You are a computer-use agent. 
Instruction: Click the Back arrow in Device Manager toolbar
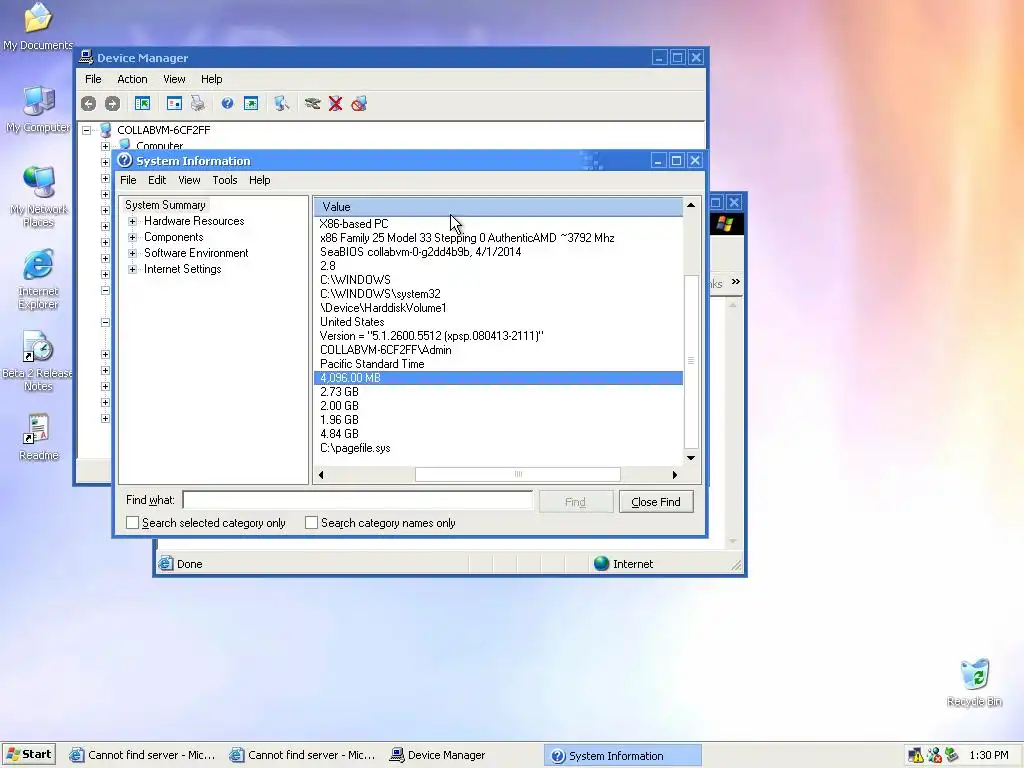point(89,103)
